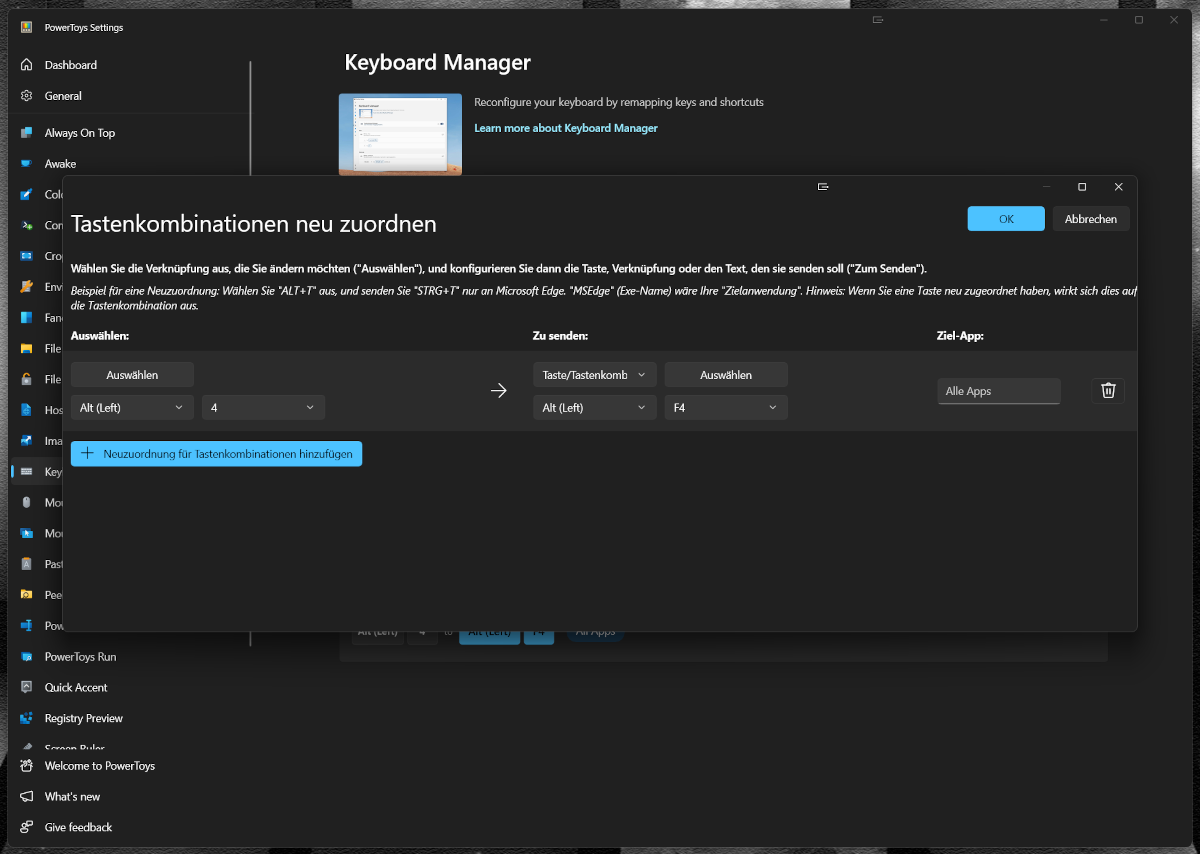Open Paste as Plain Text clipboard icon
1200x854 pixels.
27,564
